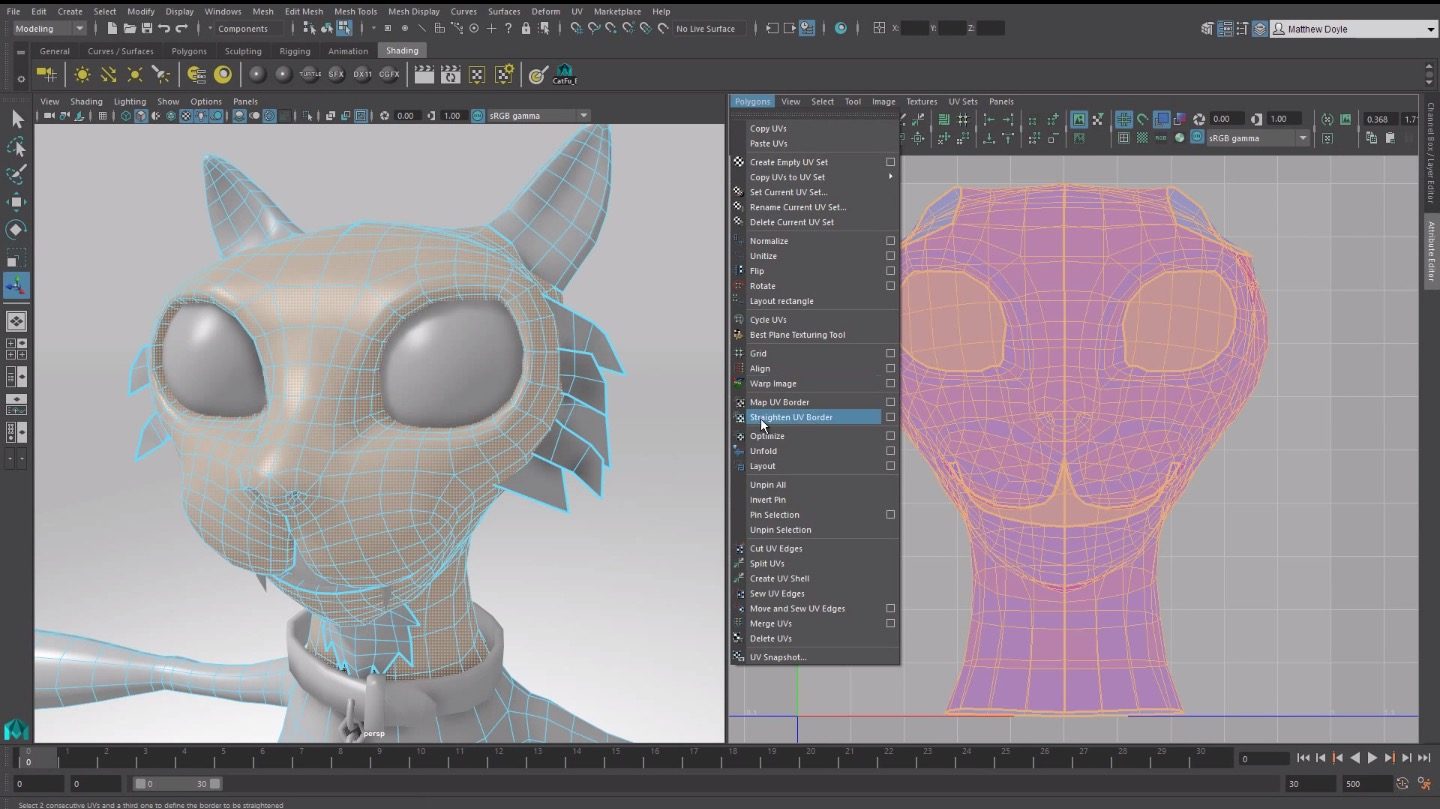
Task: Expand the Copy UVs to UV Set submenu
Action: tap(815, 177)
